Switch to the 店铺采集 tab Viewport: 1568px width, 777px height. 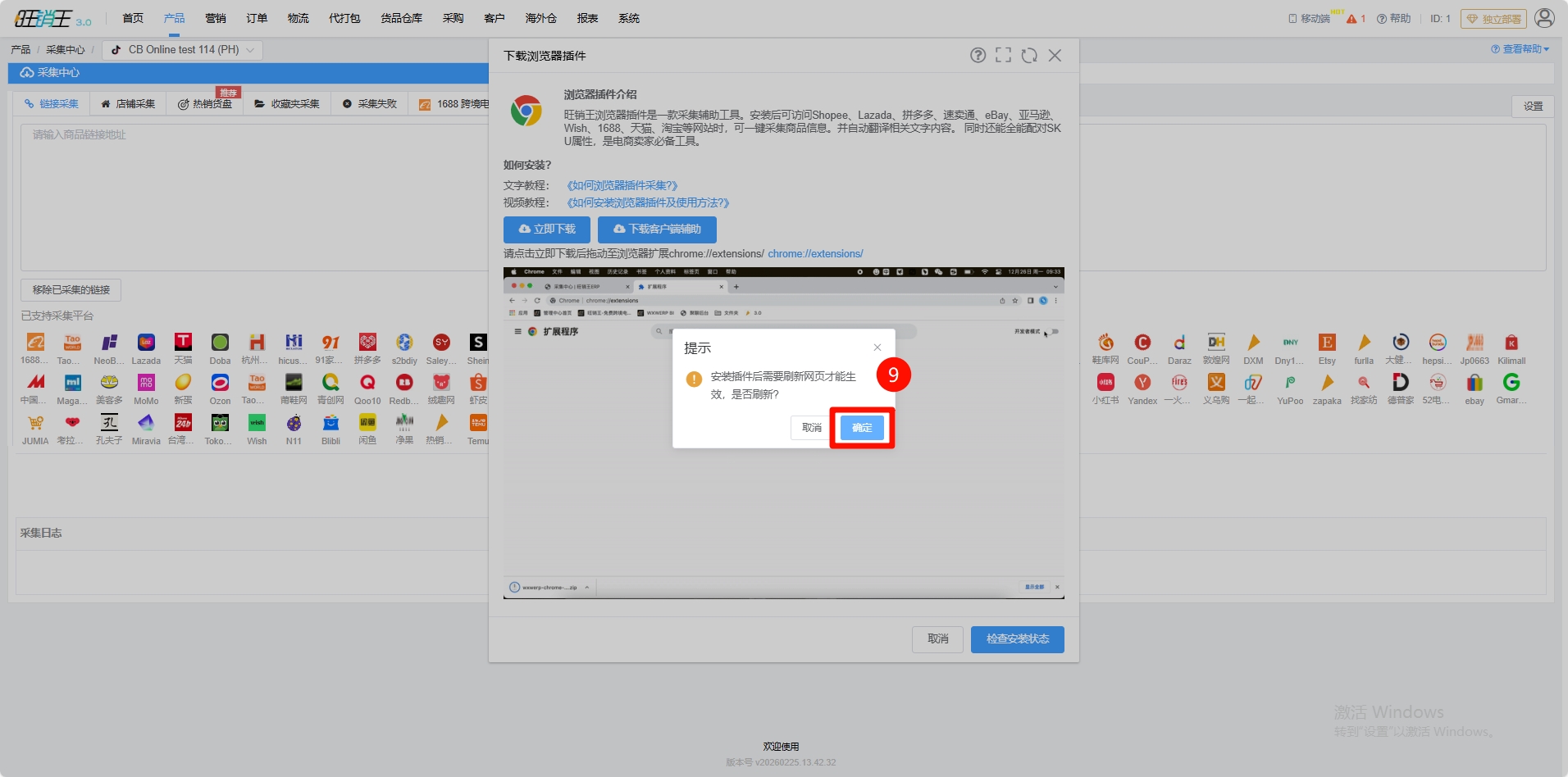click(x=128, y=104)
